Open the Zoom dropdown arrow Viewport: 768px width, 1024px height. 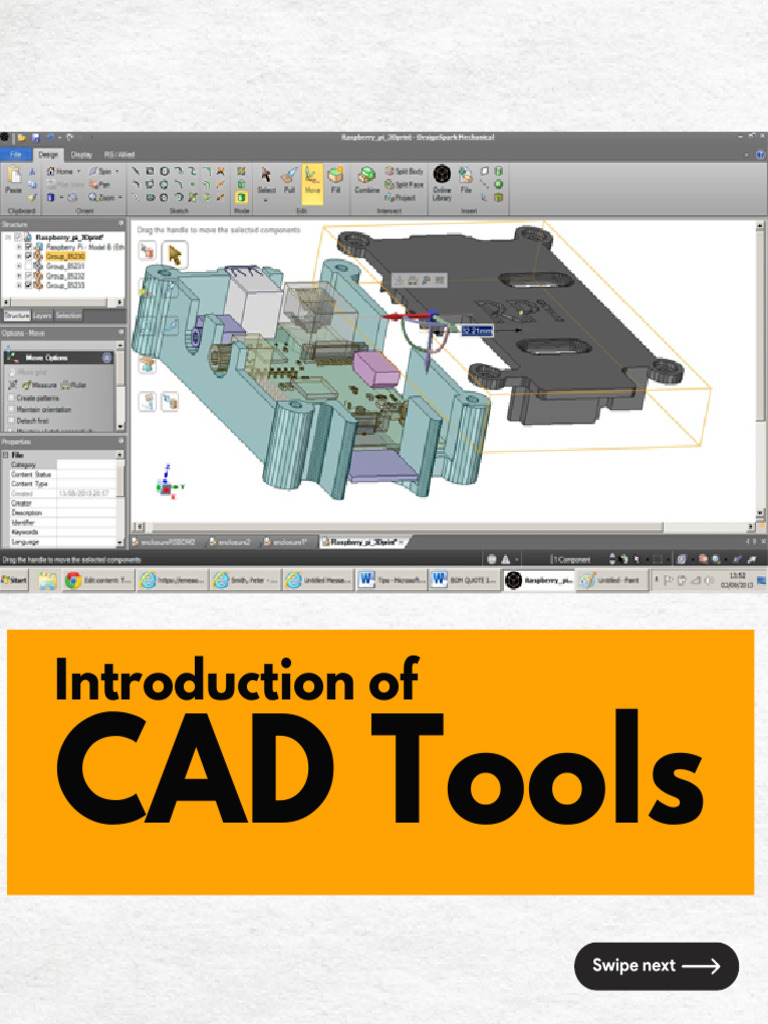pos(120,197)
